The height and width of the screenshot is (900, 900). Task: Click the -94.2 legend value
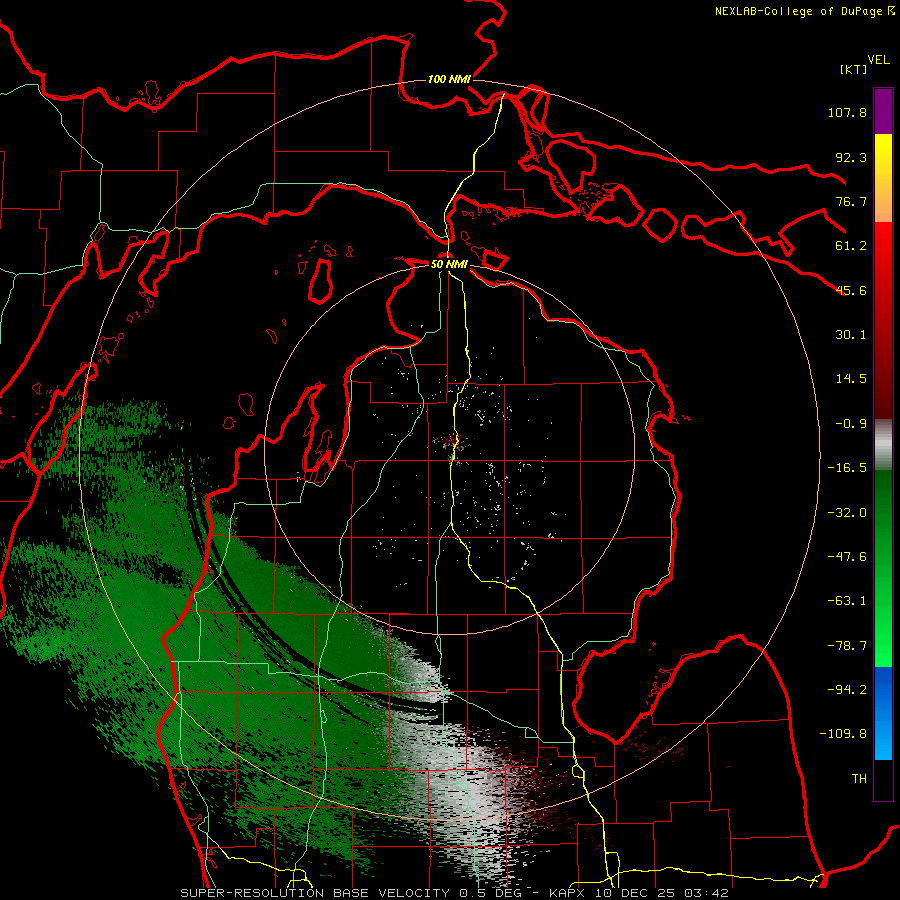pyautogui.click(x=847, y=689)
